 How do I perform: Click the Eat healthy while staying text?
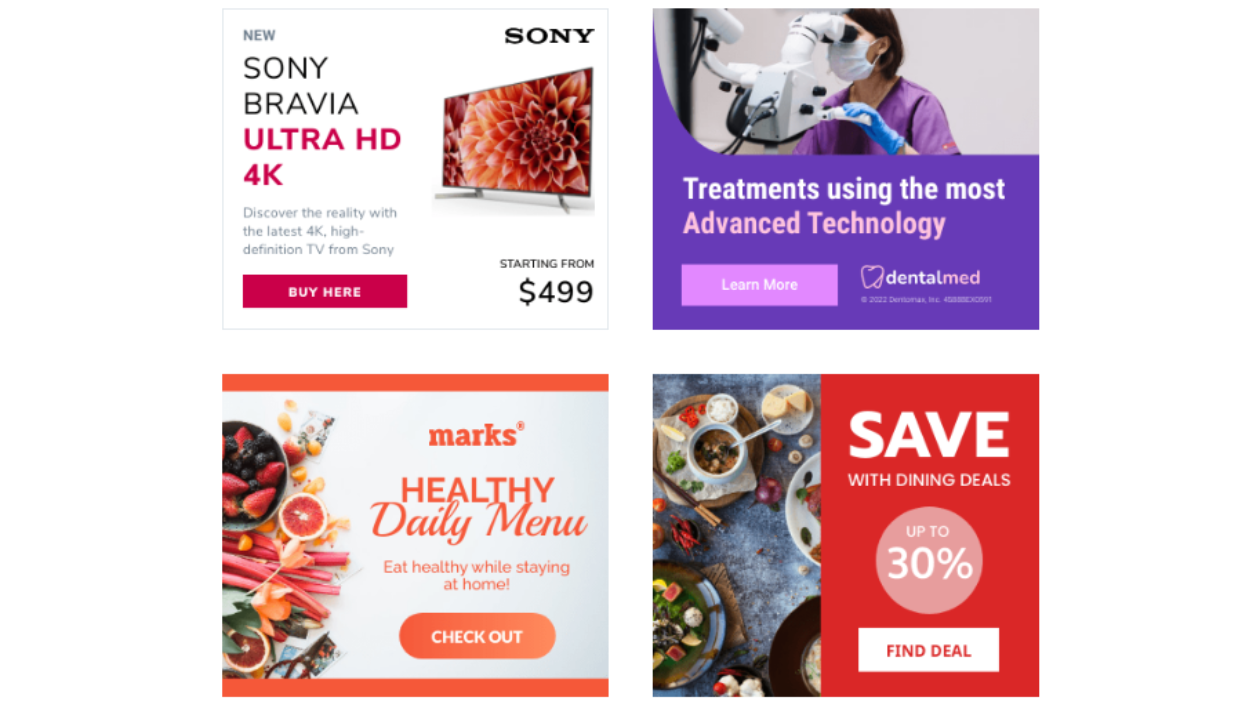point(477,567)
